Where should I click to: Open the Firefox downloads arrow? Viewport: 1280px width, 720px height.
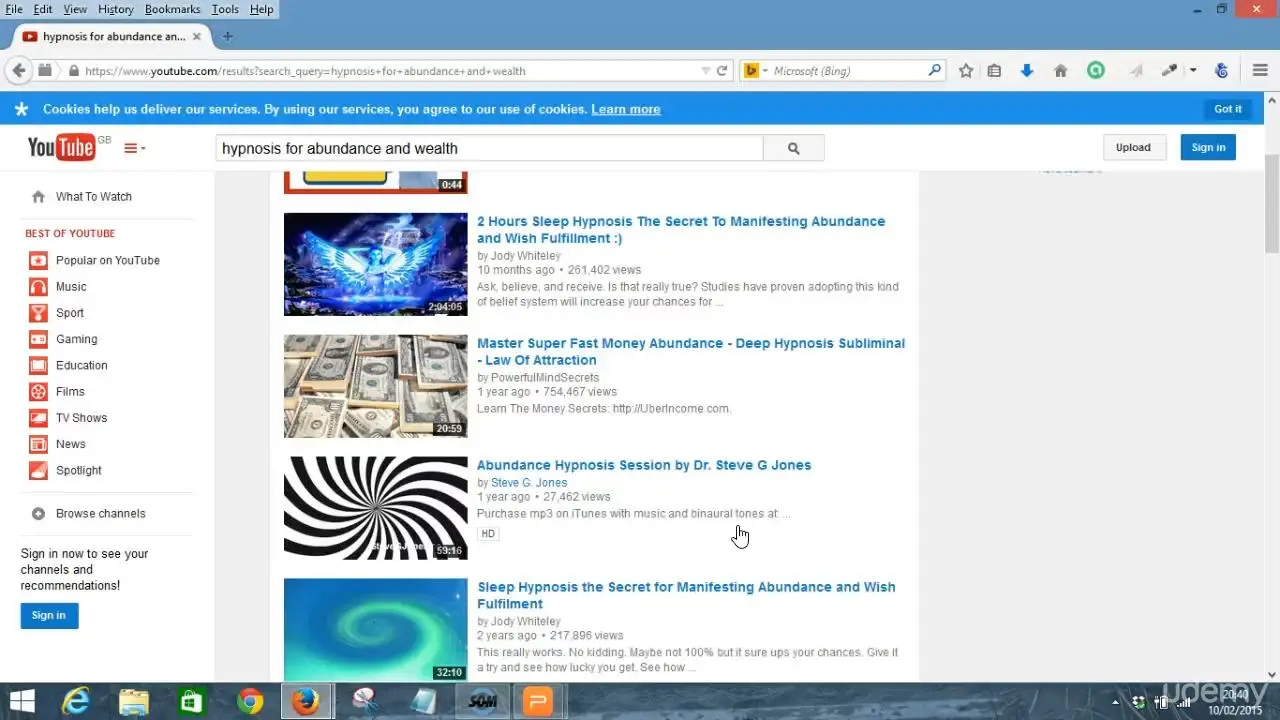click(x=1027, y=71)
